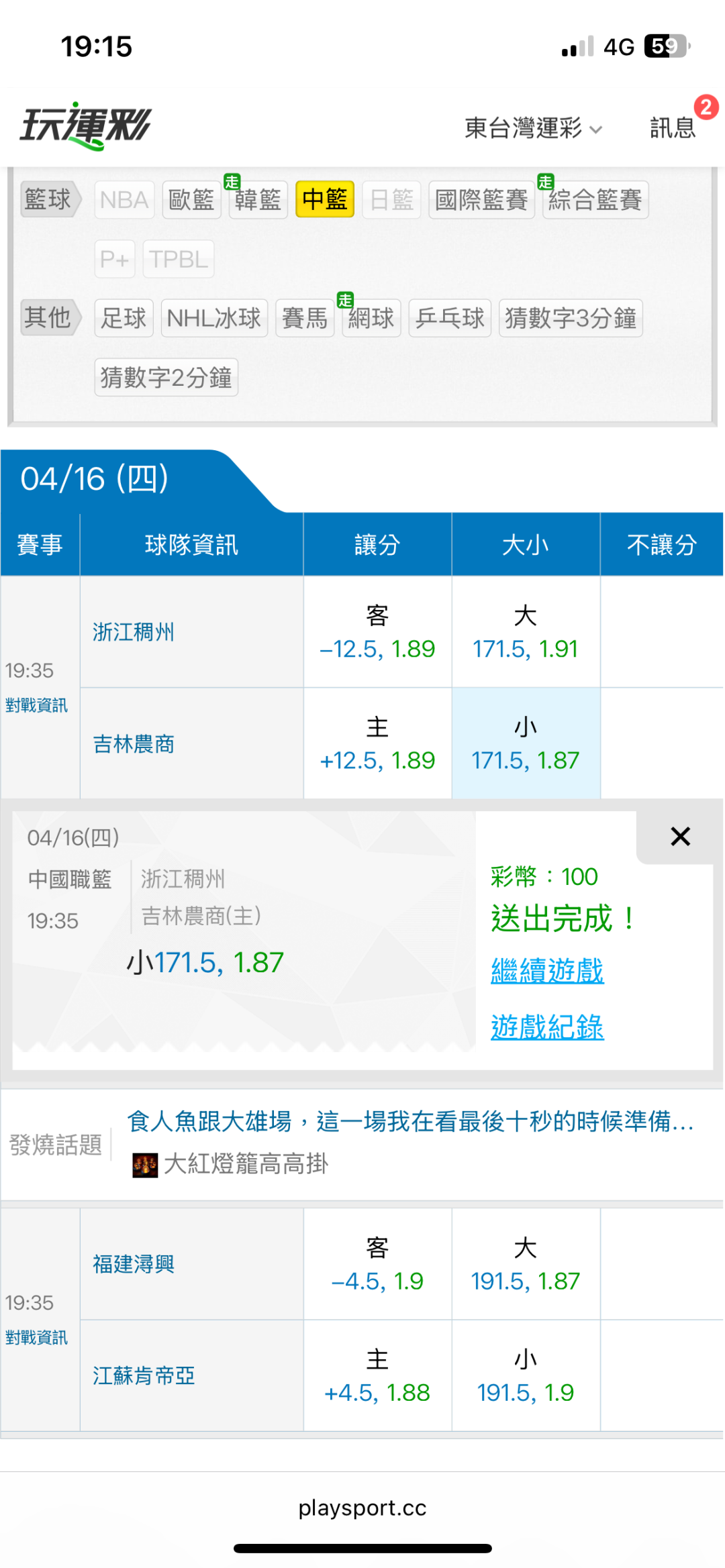Select the 中籃 league tab
725x1568 pixels.
[x=324, y=200]
